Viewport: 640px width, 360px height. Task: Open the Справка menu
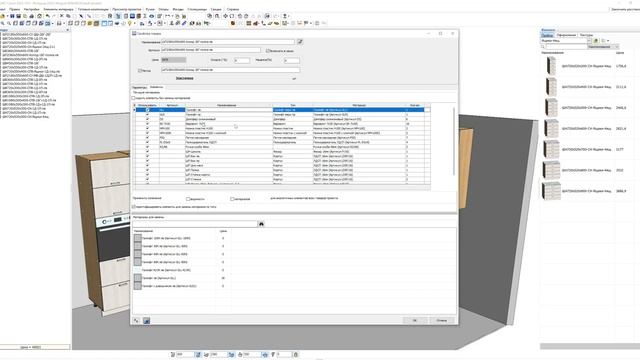(233, 9)
